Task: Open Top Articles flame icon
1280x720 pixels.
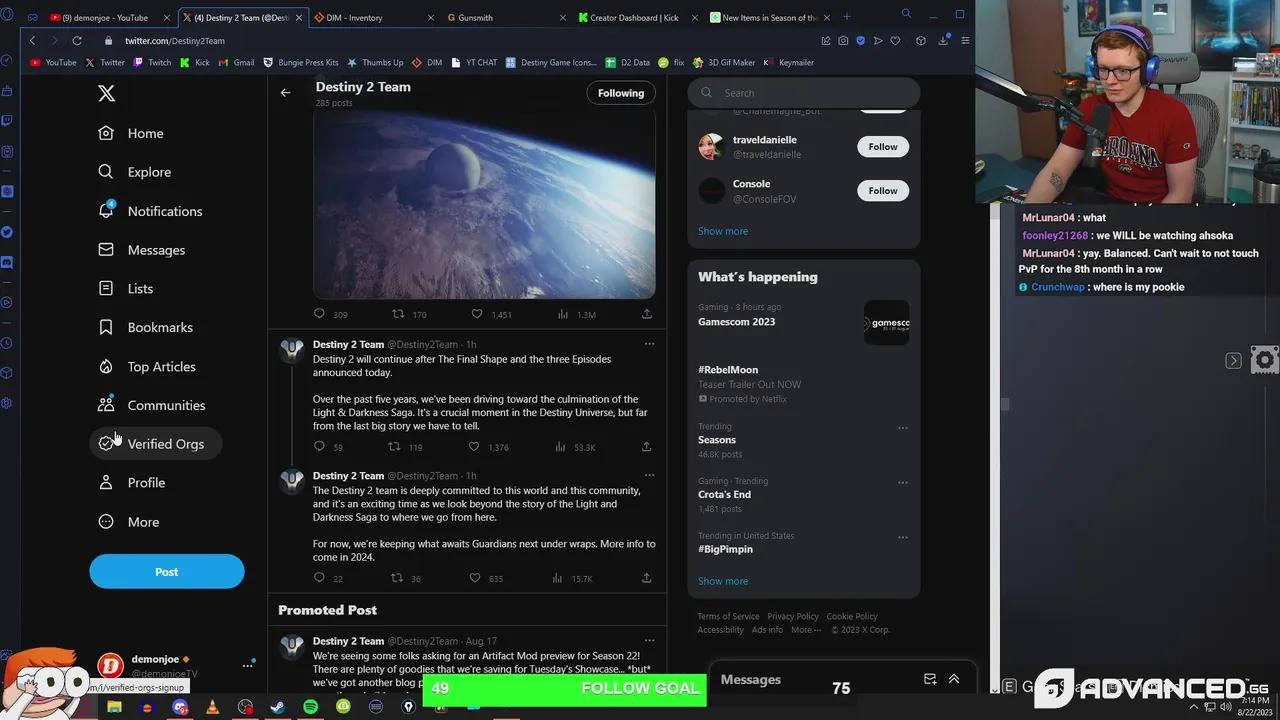Action: pyautogui.click(x=106, y=366)
